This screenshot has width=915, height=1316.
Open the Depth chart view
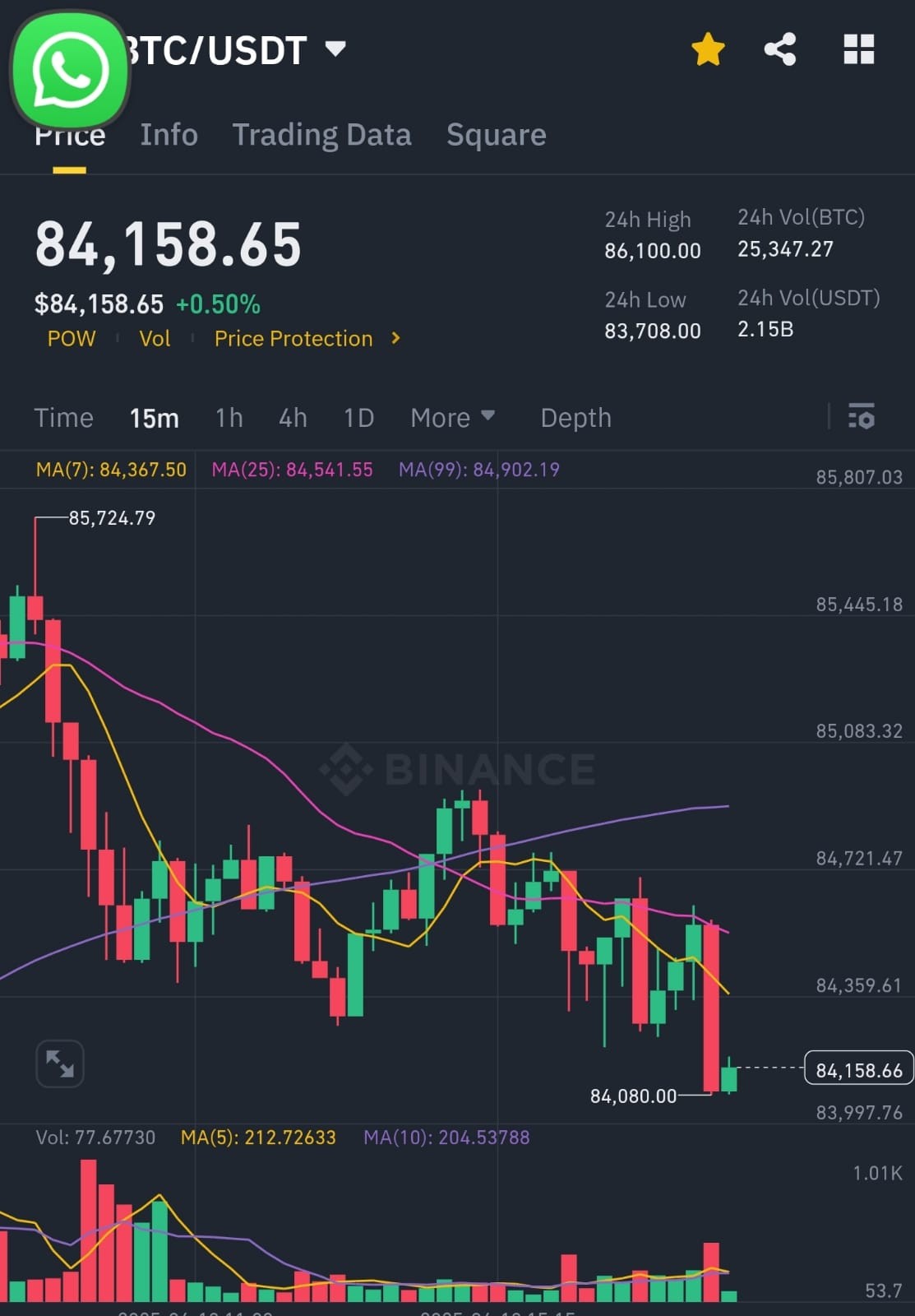coord(575,418)
